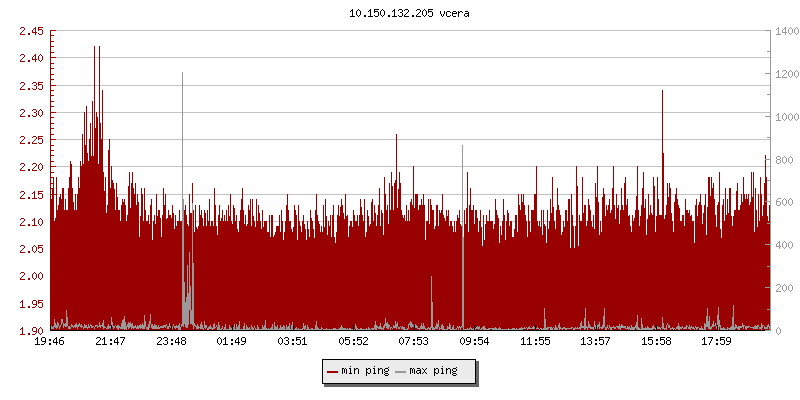This screenshot has width=800, height=400.
Task: Click the 200 value on right axis
Action: coord(782,288)
